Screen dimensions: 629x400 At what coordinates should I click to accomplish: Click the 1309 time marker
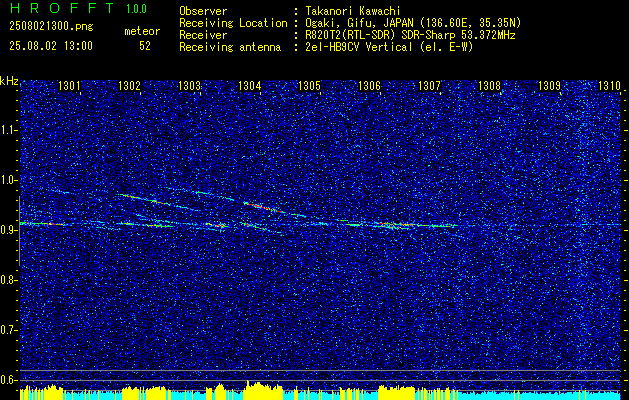pos(549,85)
